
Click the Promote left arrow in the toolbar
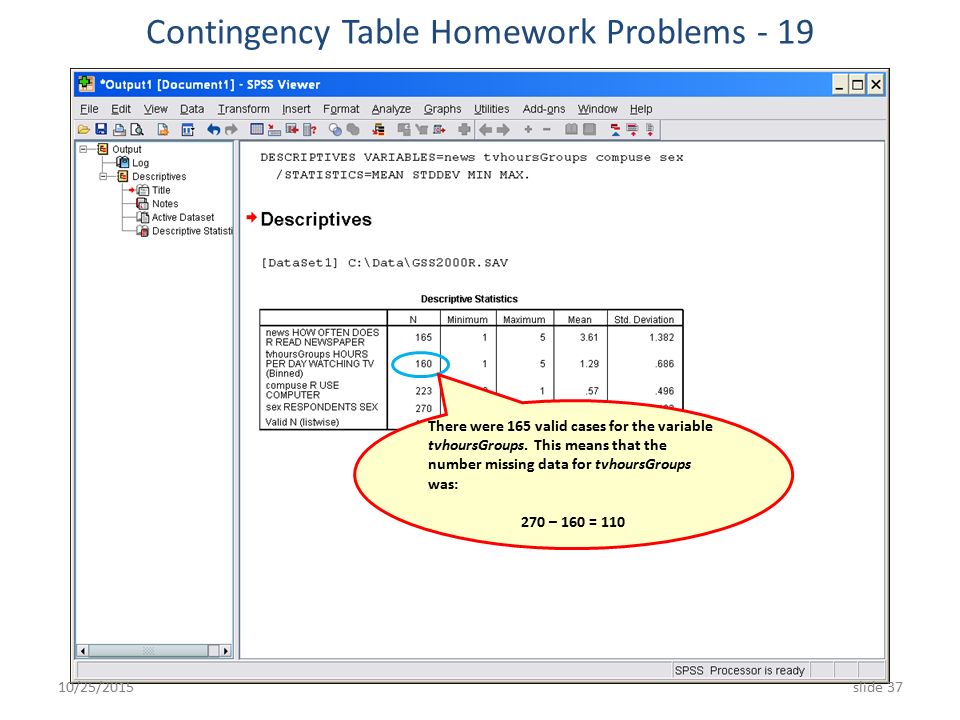point(486,129)
